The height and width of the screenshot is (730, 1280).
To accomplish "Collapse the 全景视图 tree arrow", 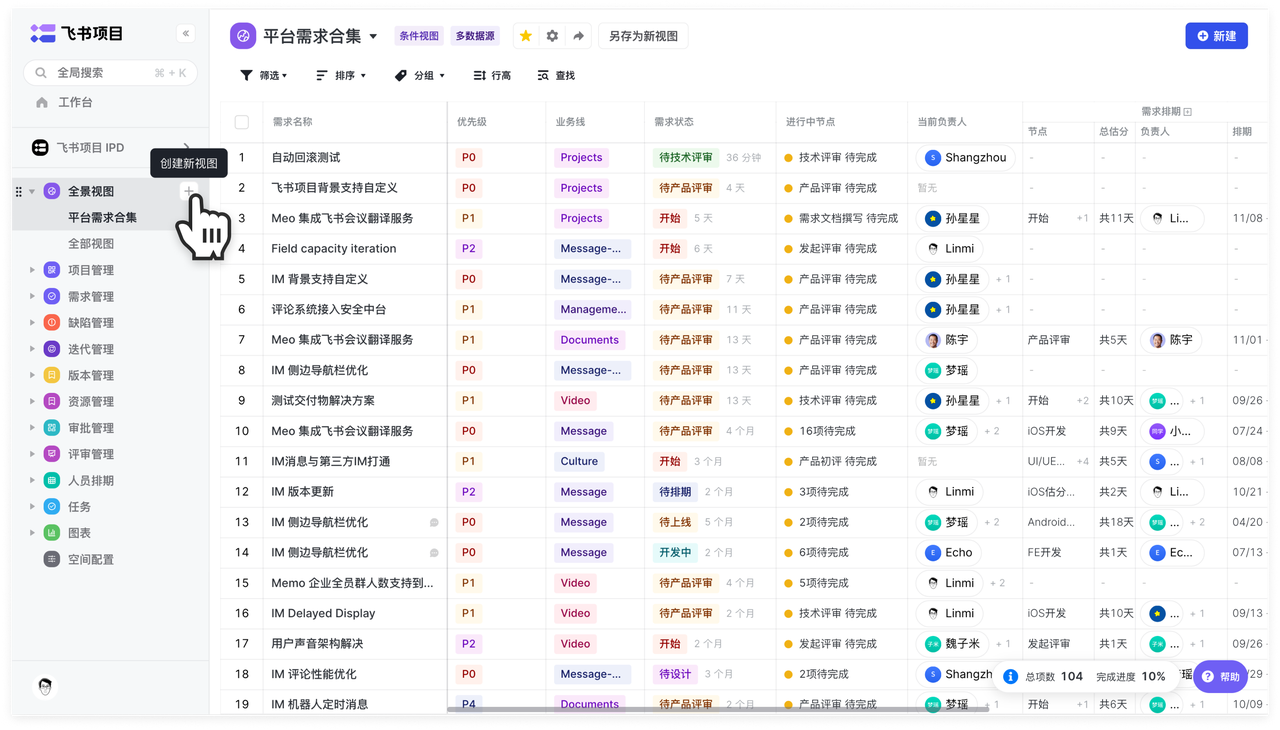I will tap(32, 191).
